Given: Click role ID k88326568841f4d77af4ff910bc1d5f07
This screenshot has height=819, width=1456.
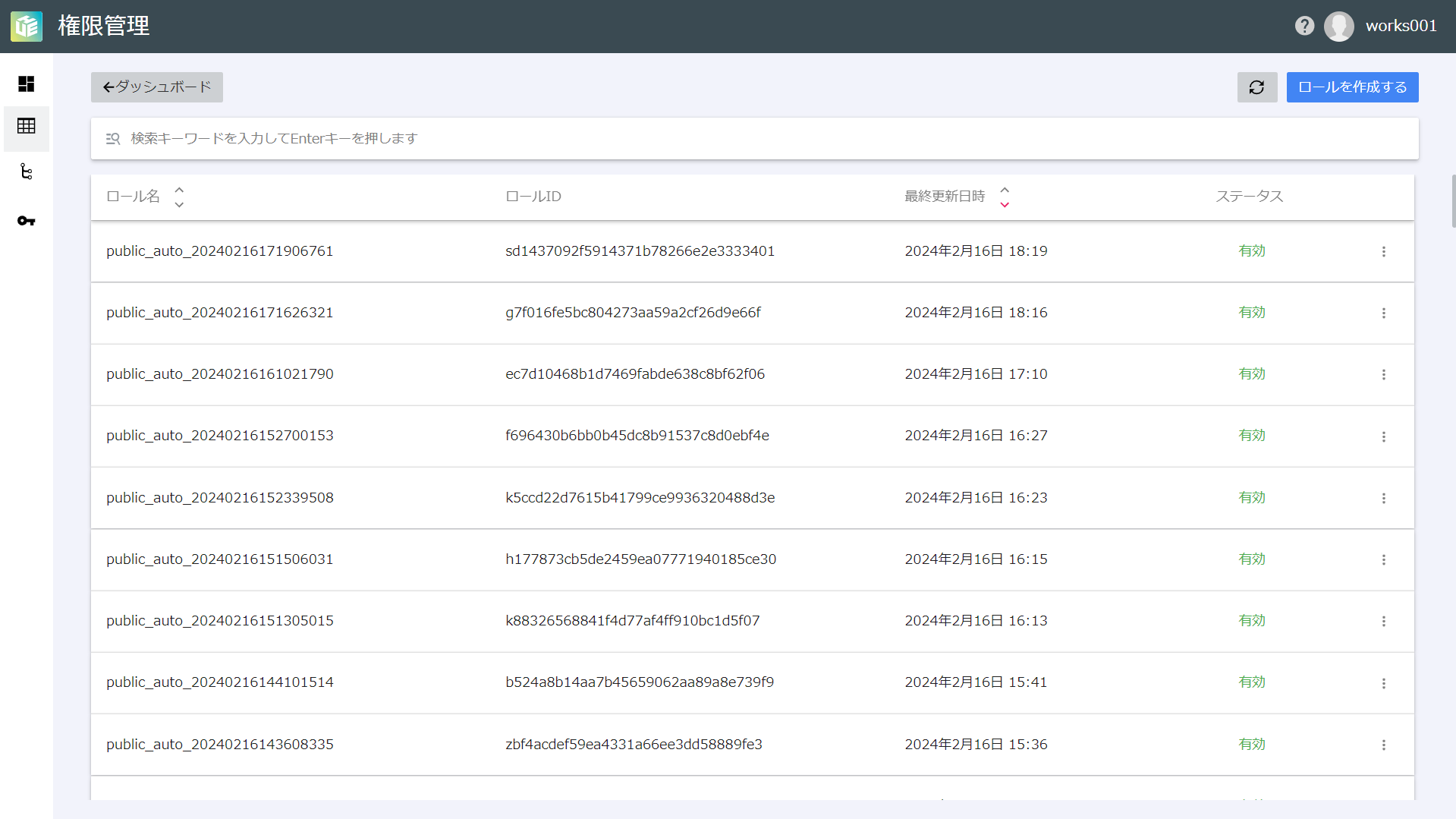Looking at the screenshot, I should pyautogui.click(x=633, y=621).
